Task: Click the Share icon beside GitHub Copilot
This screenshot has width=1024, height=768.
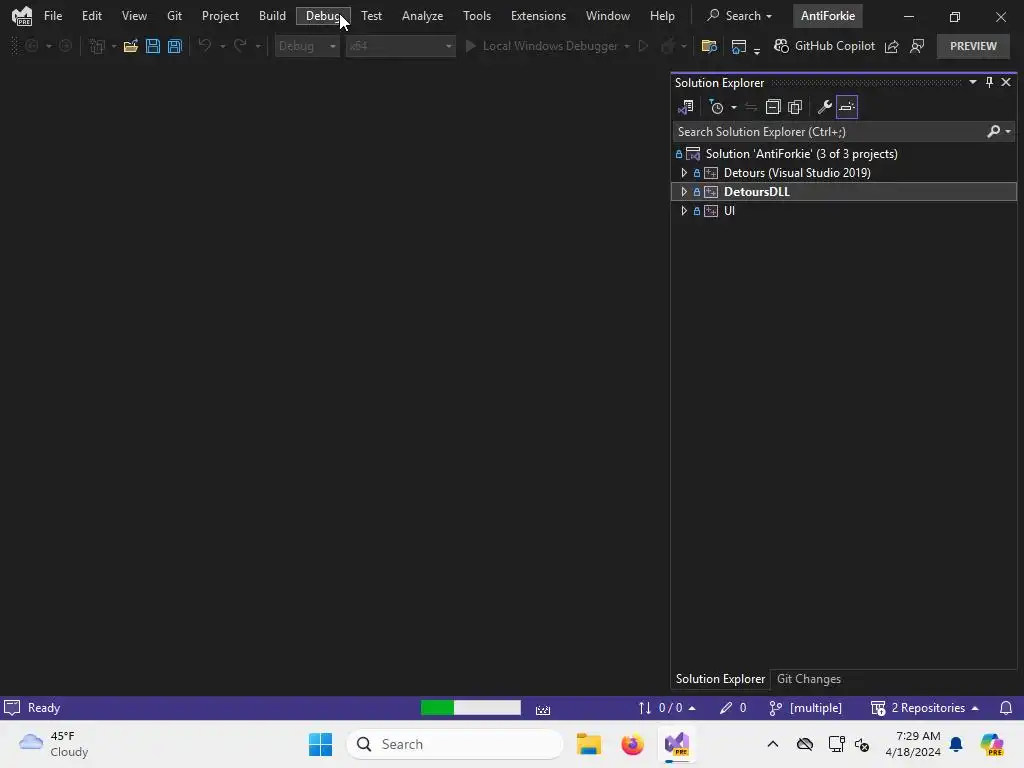Action: pyautogui.click(x=891, y=46)
